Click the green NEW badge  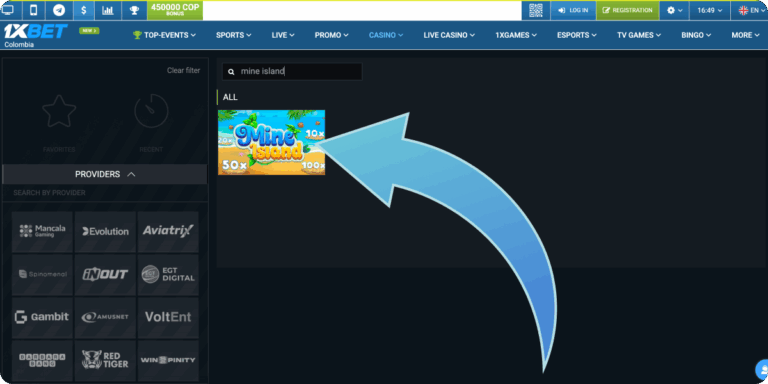[89, 31]
